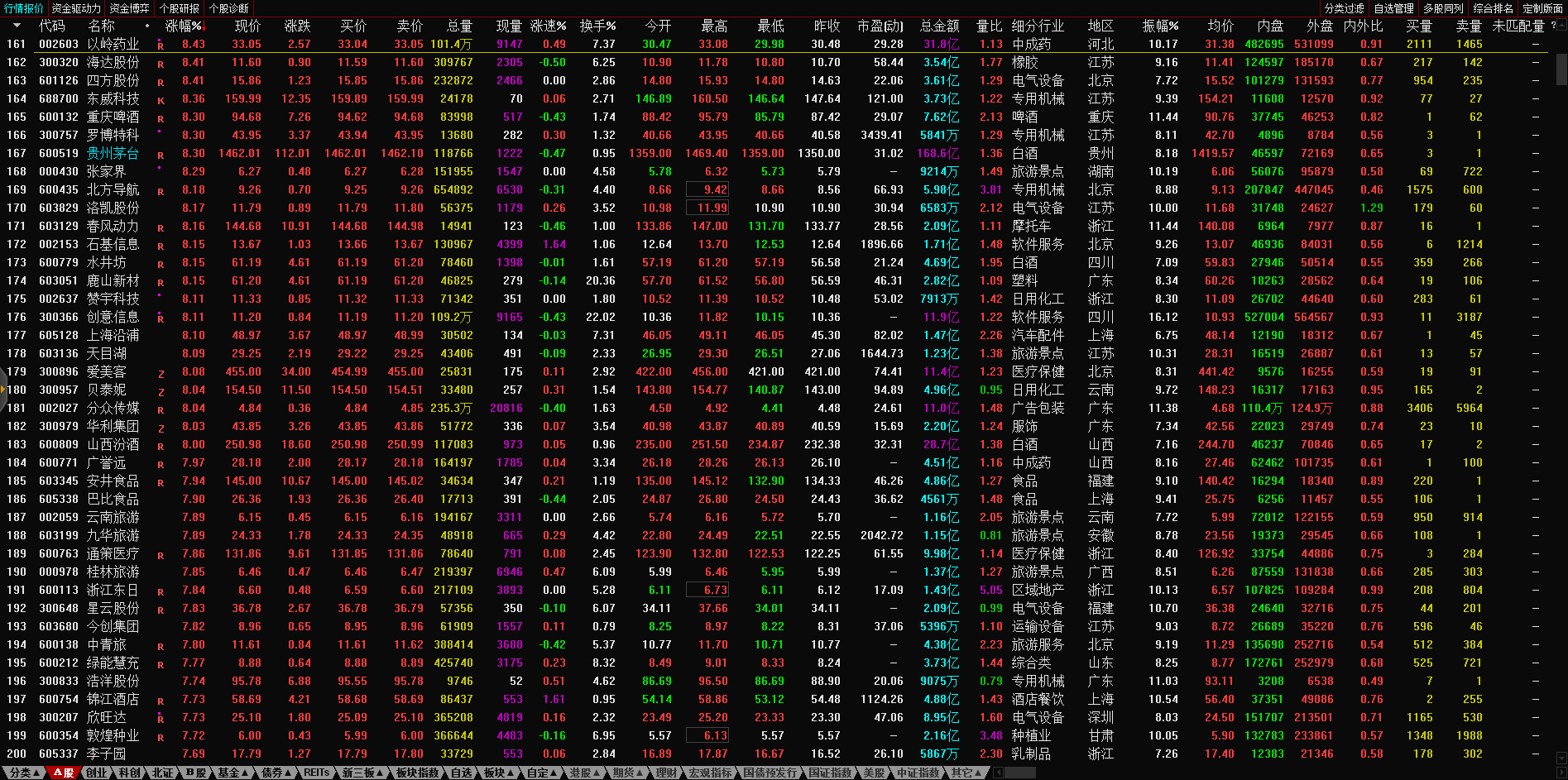Click the R marker beside 贵州茅台
Screen dimensions: 1568x780
[x=161, y=155]
